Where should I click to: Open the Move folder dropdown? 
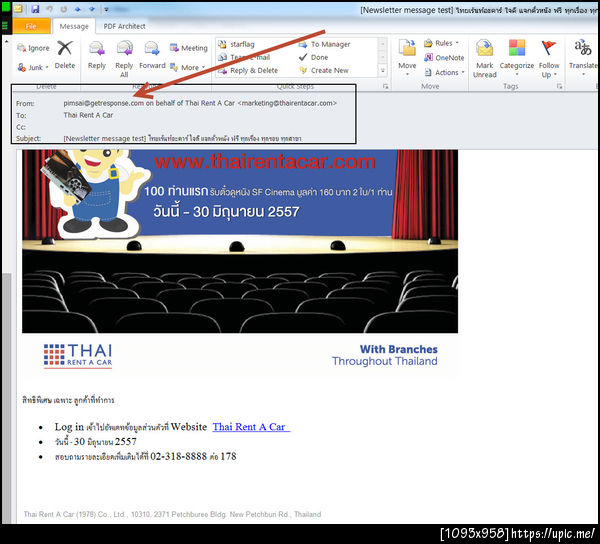(407, 57)
